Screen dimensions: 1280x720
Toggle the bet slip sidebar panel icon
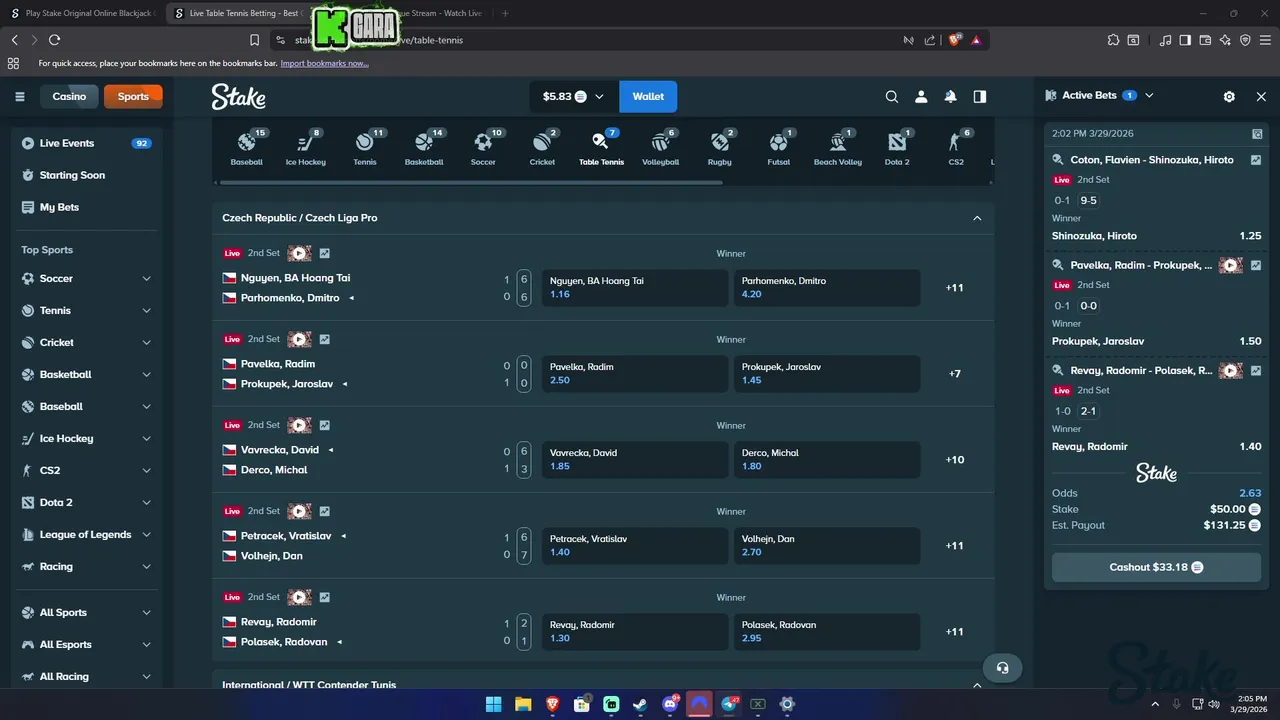tap(980, 97)
